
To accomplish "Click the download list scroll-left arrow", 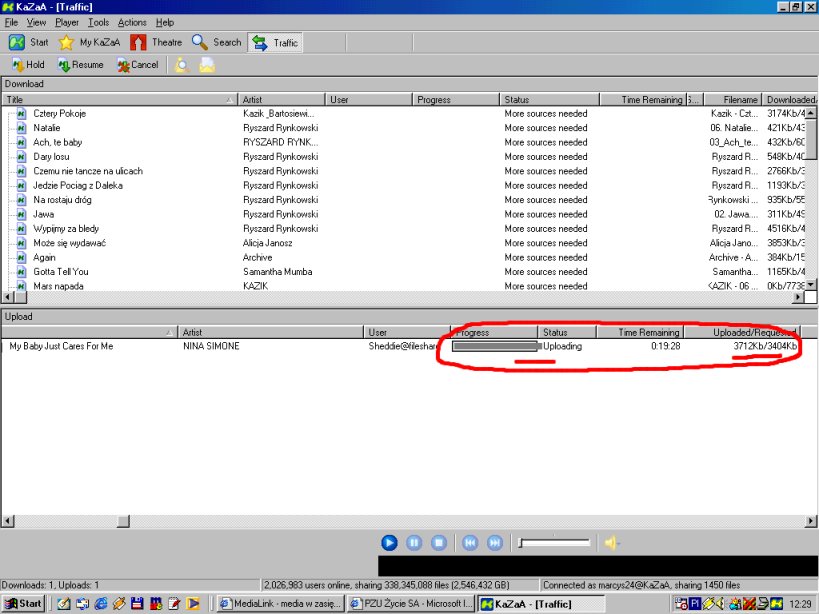I will [7, 297].
